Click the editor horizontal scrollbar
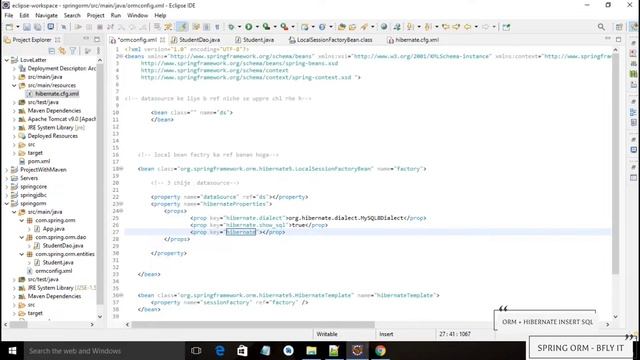This screenshot has width=640, height=360. 252,324
